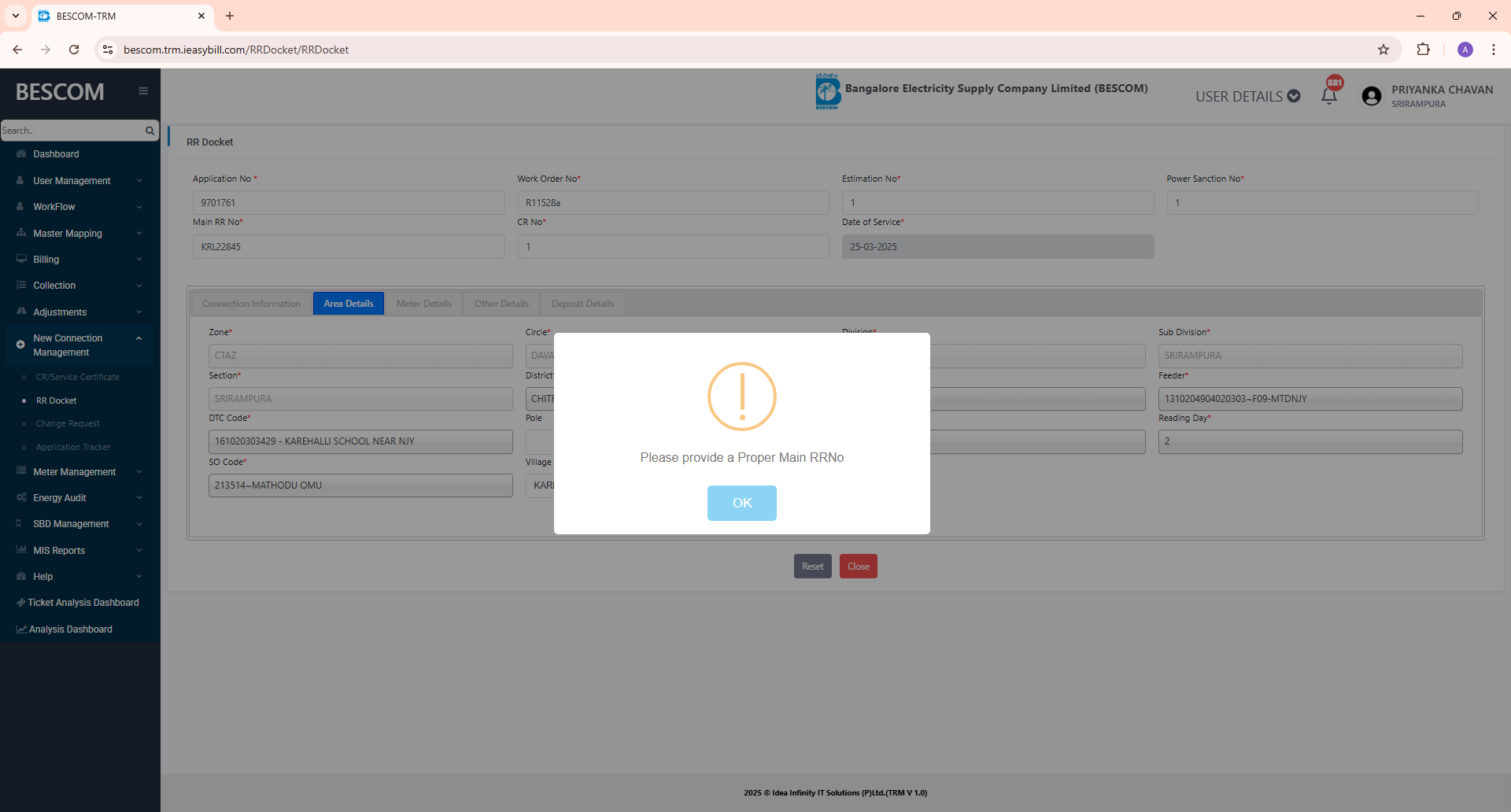
Task: Open the Feeder dropdown field
Action: click(1310, 399)
